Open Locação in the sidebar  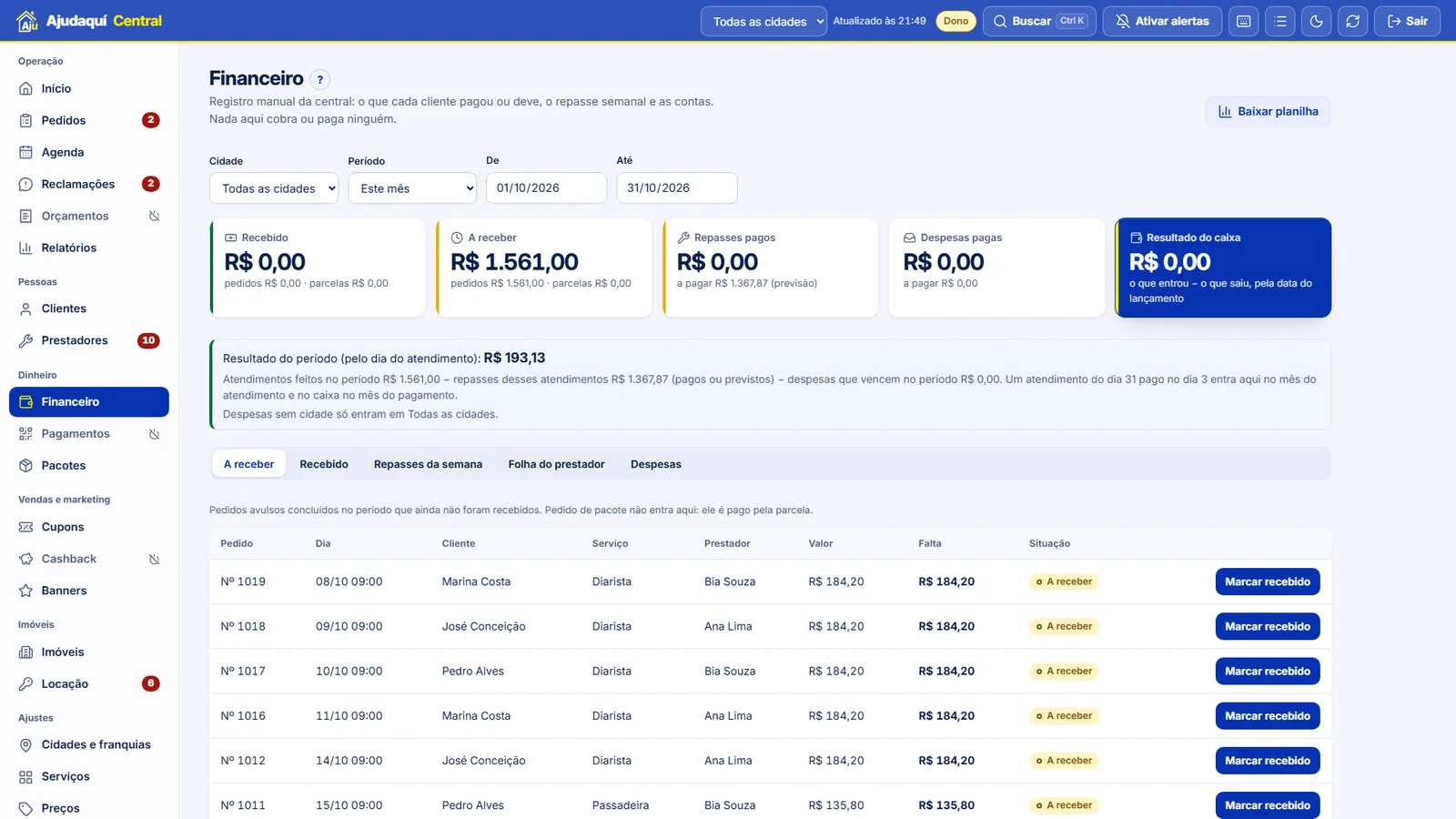[89, 683]
